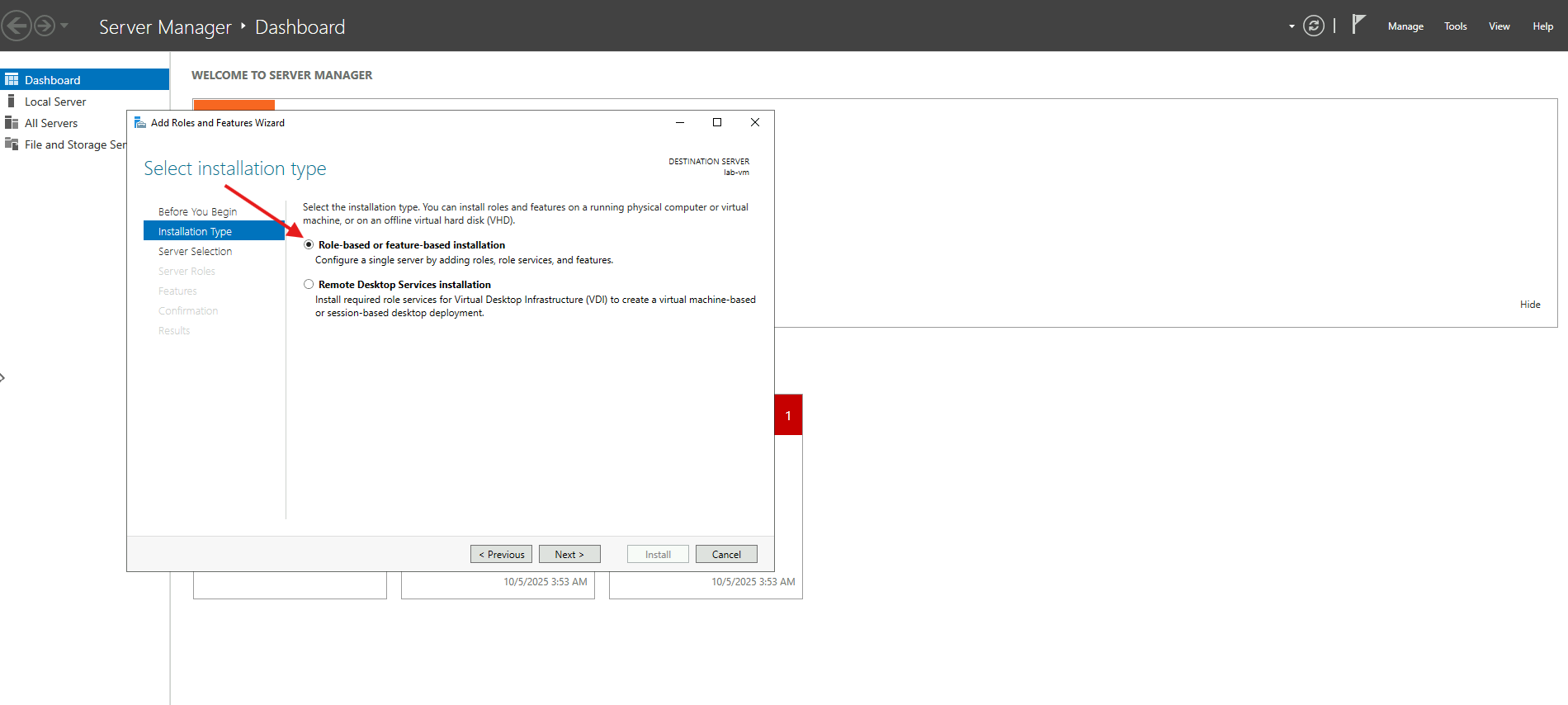Image resolution: width=1568 pixels, height=705 pixels.
Task: Click the Previous button in wizard
Action: point(501,554)
